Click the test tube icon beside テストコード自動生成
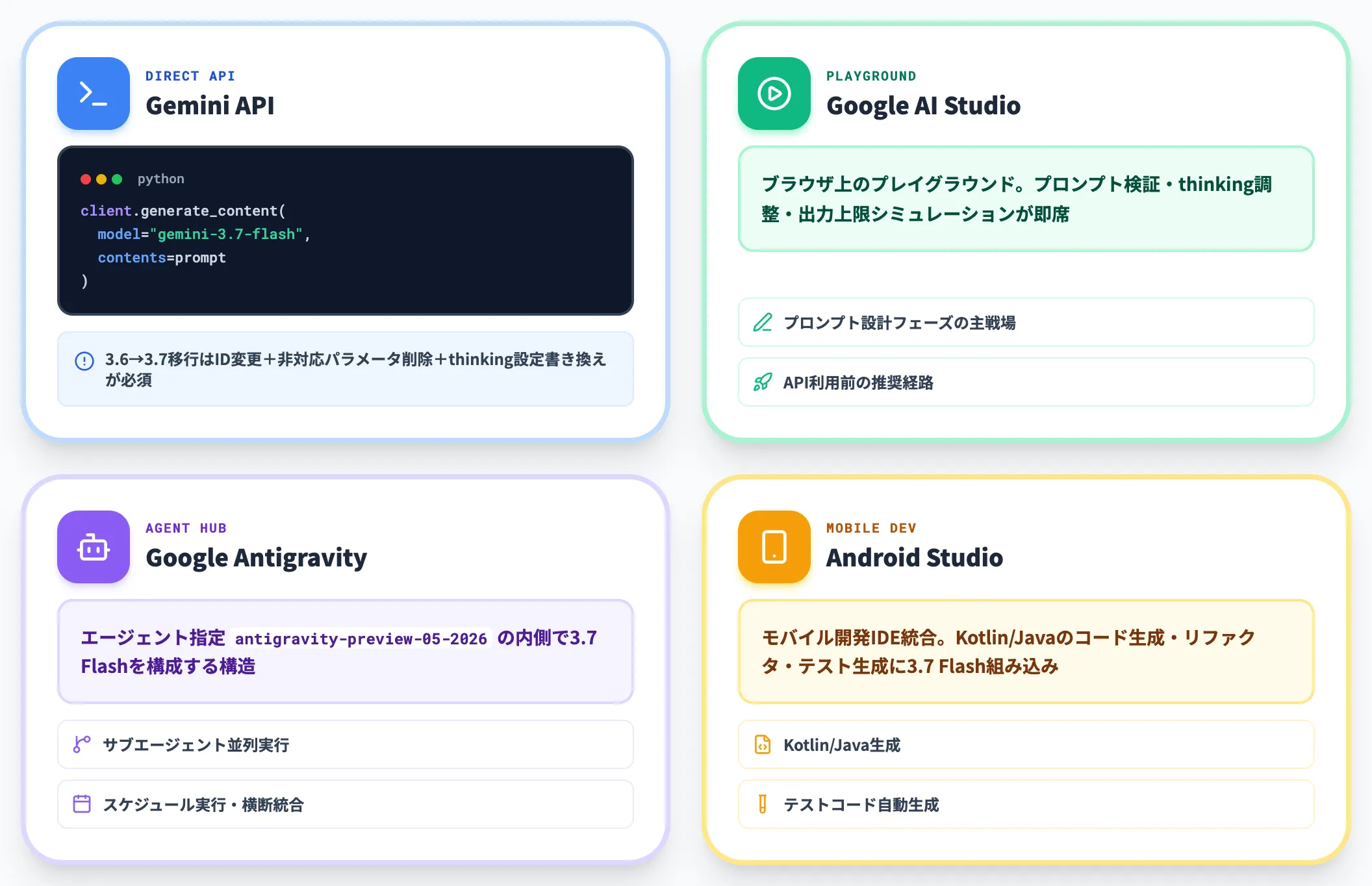The width and height of the screenshot is (1372, 886). [763, 804]
